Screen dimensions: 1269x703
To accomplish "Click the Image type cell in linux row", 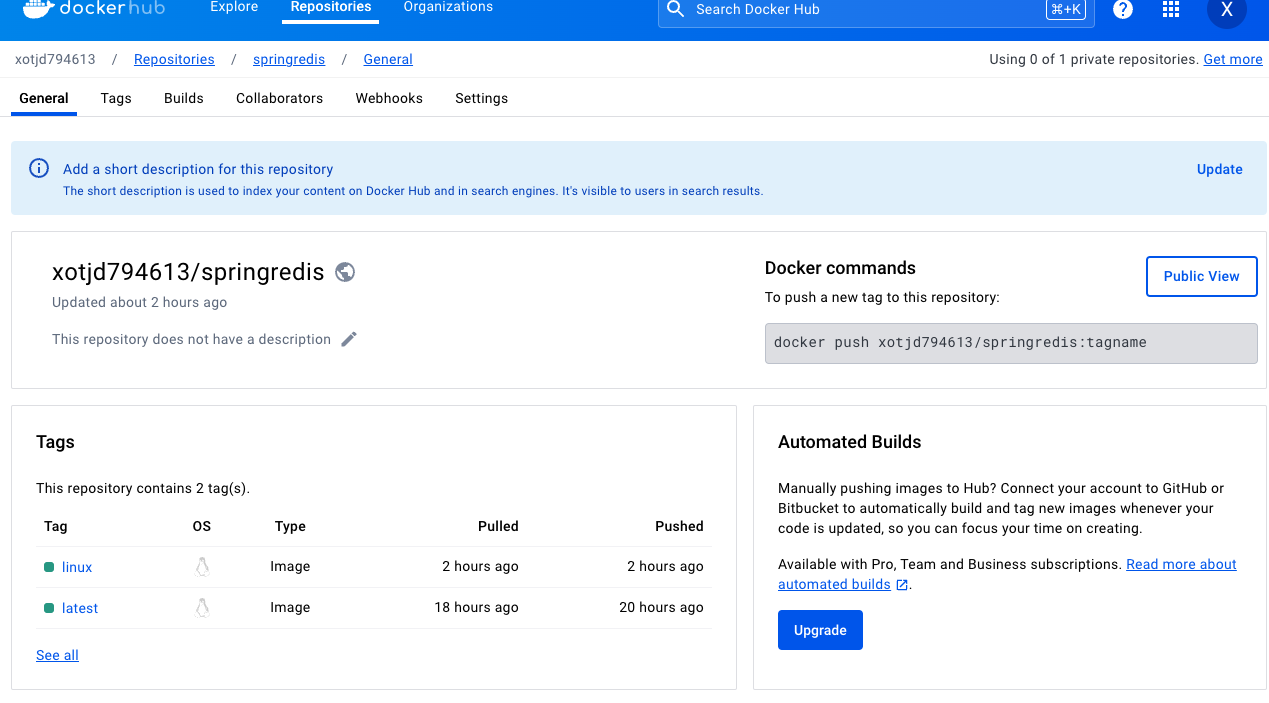I will point(290,566).
